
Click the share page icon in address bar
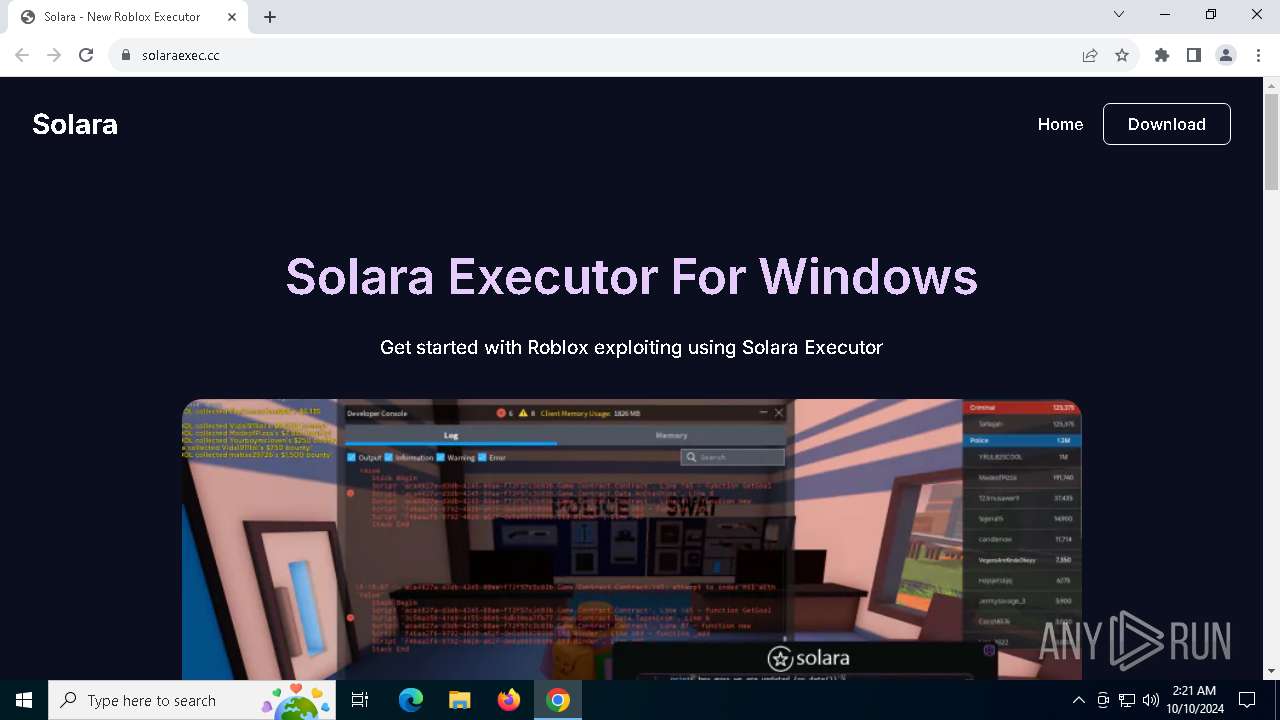[1090, 55]
